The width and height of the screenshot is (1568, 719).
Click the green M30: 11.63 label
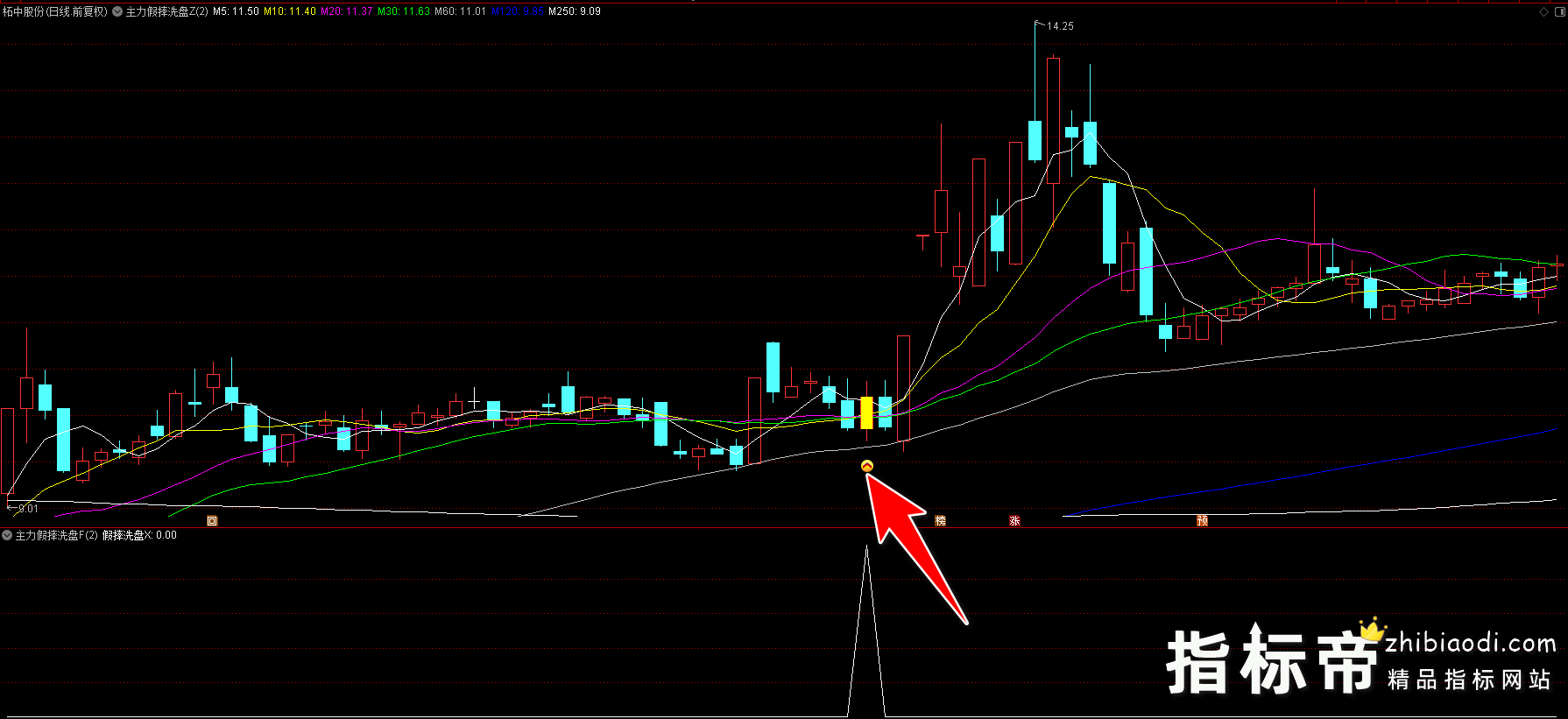pos(404,11)
